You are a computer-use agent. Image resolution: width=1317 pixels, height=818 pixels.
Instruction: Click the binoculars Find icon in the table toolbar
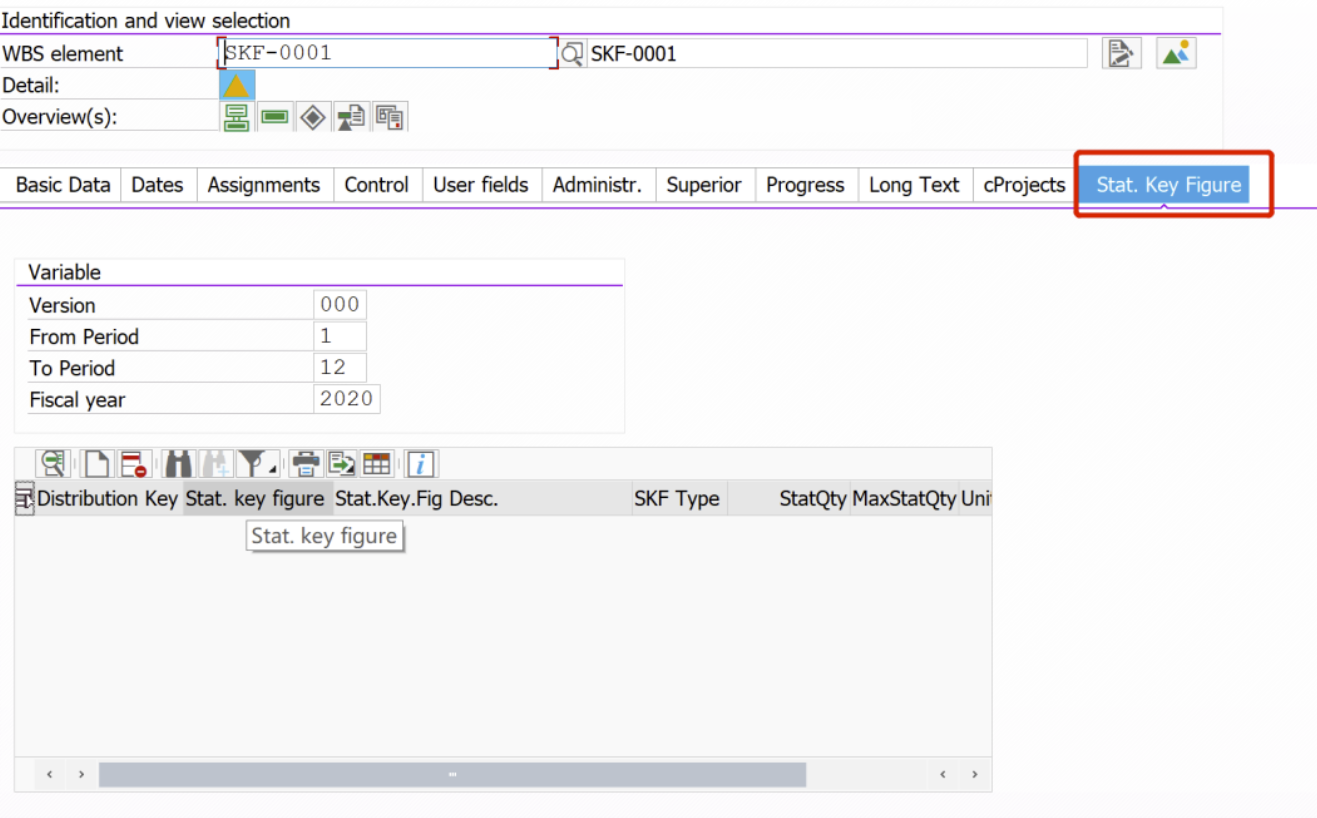pos(177,463)
